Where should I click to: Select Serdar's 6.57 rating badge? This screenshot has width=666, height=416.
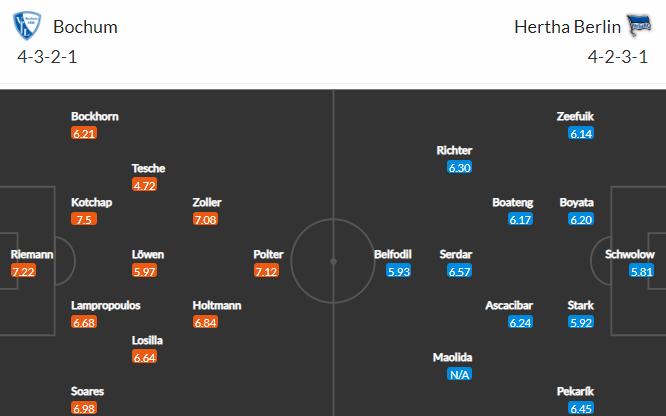(460, 271)
